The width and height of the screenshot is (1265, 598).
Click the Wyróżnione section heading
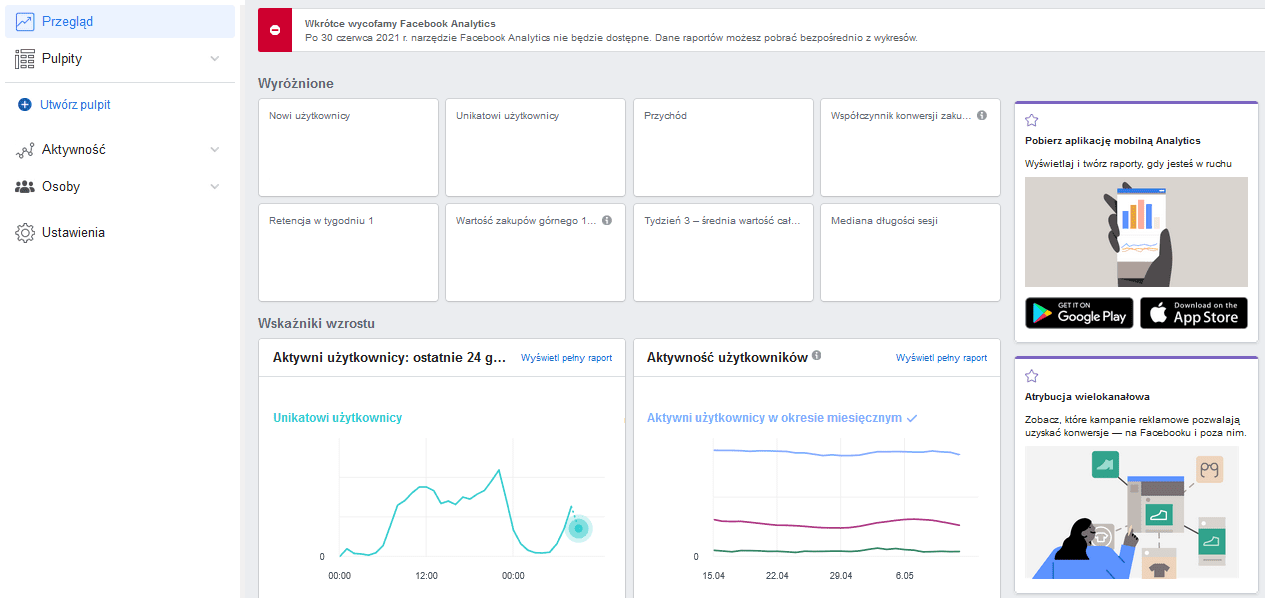point(296,83)
